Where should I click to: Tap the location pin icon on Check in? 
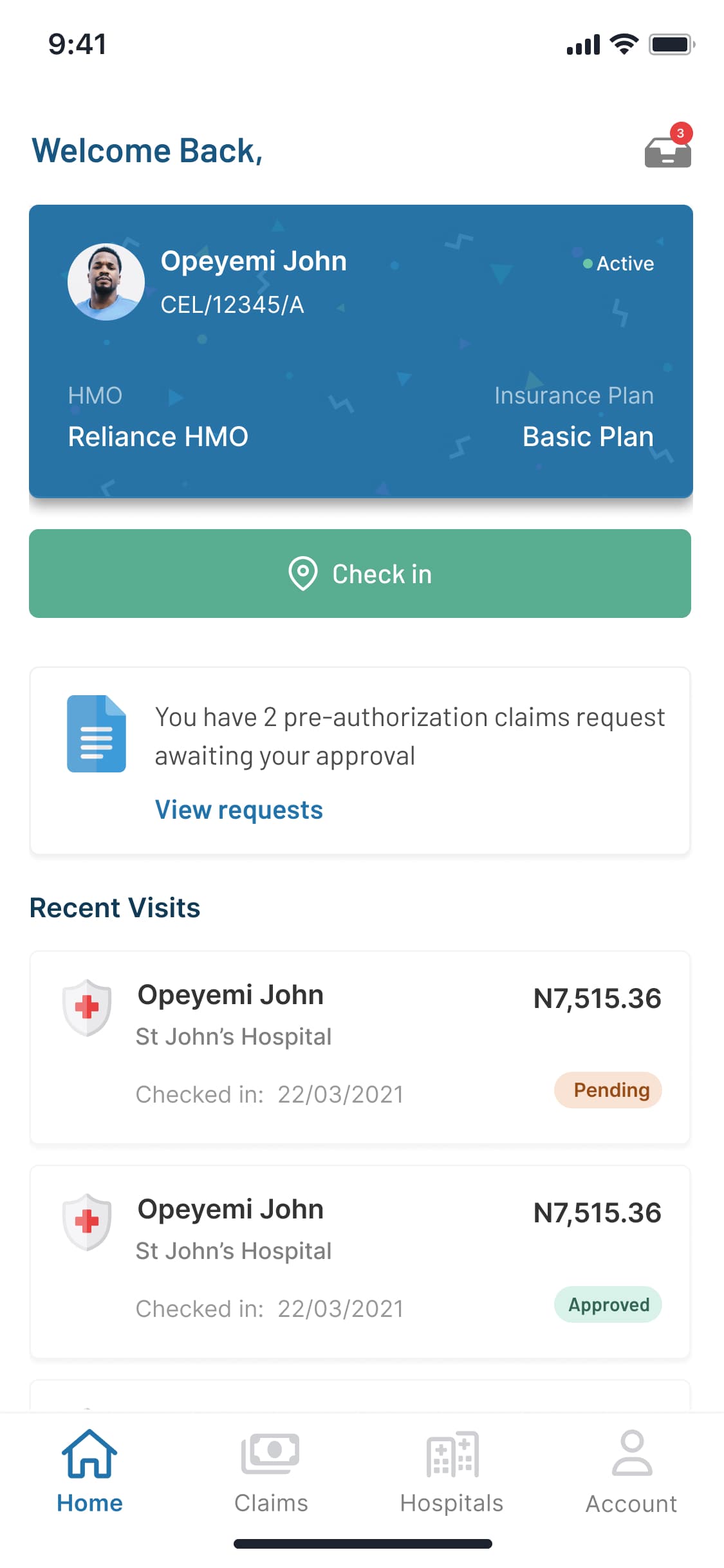point(303,573)
